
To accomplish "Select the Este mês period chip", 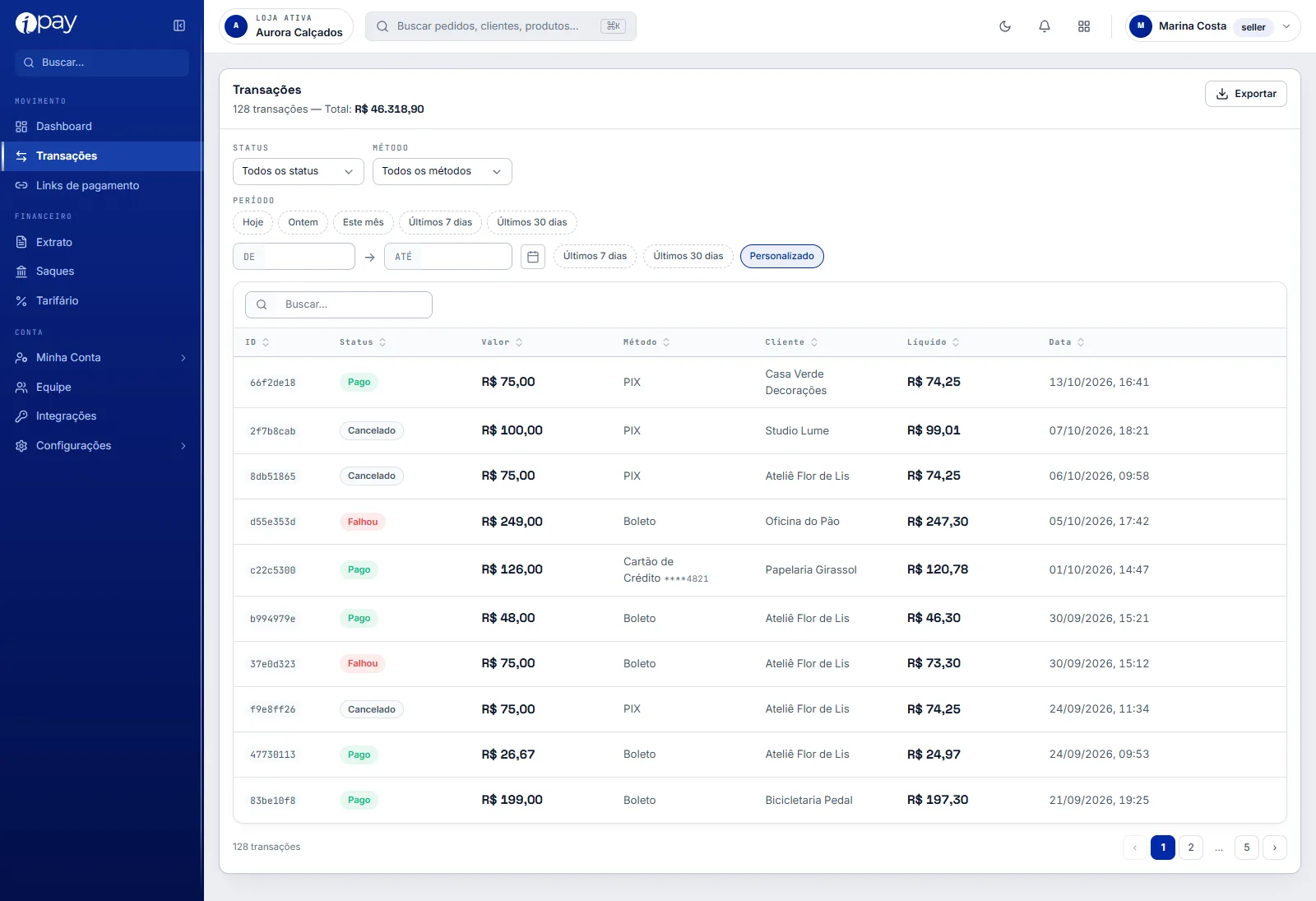I will 364,222.
